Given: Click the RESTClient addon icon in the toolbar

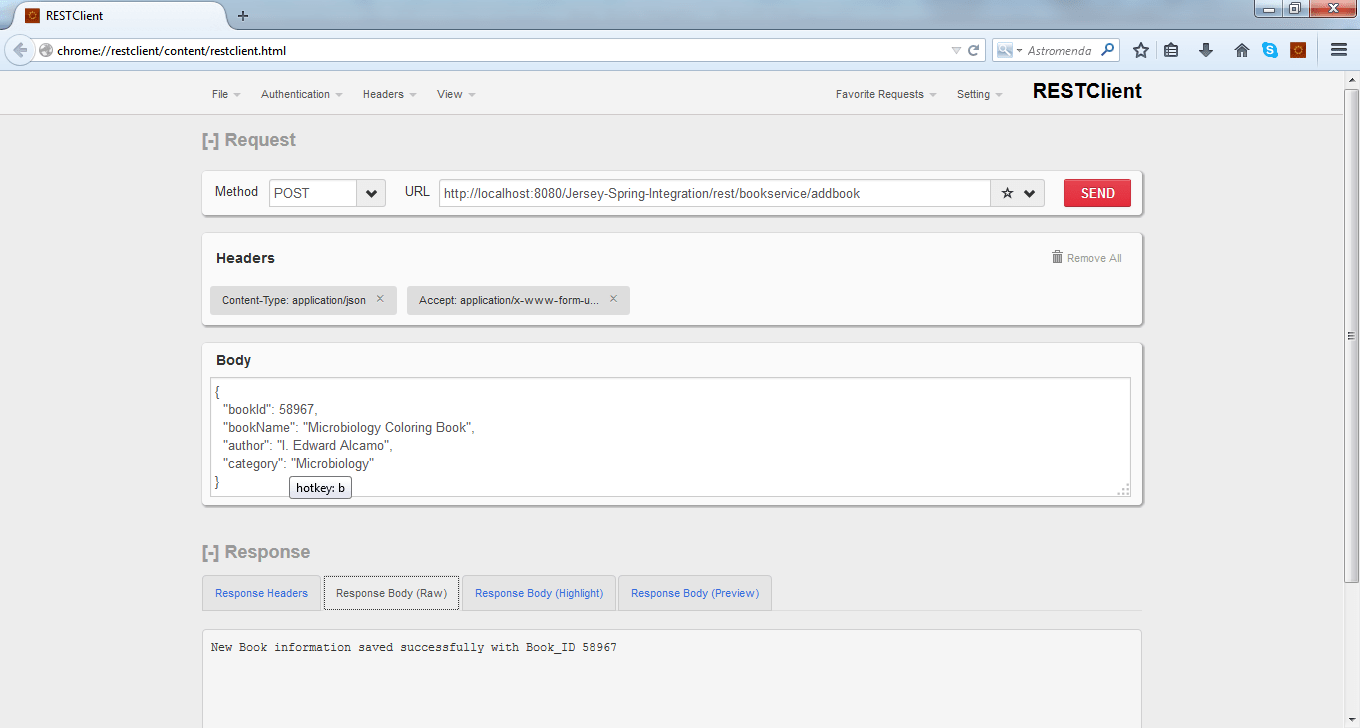Looking at the screenshot, I should click(1299, 49).
